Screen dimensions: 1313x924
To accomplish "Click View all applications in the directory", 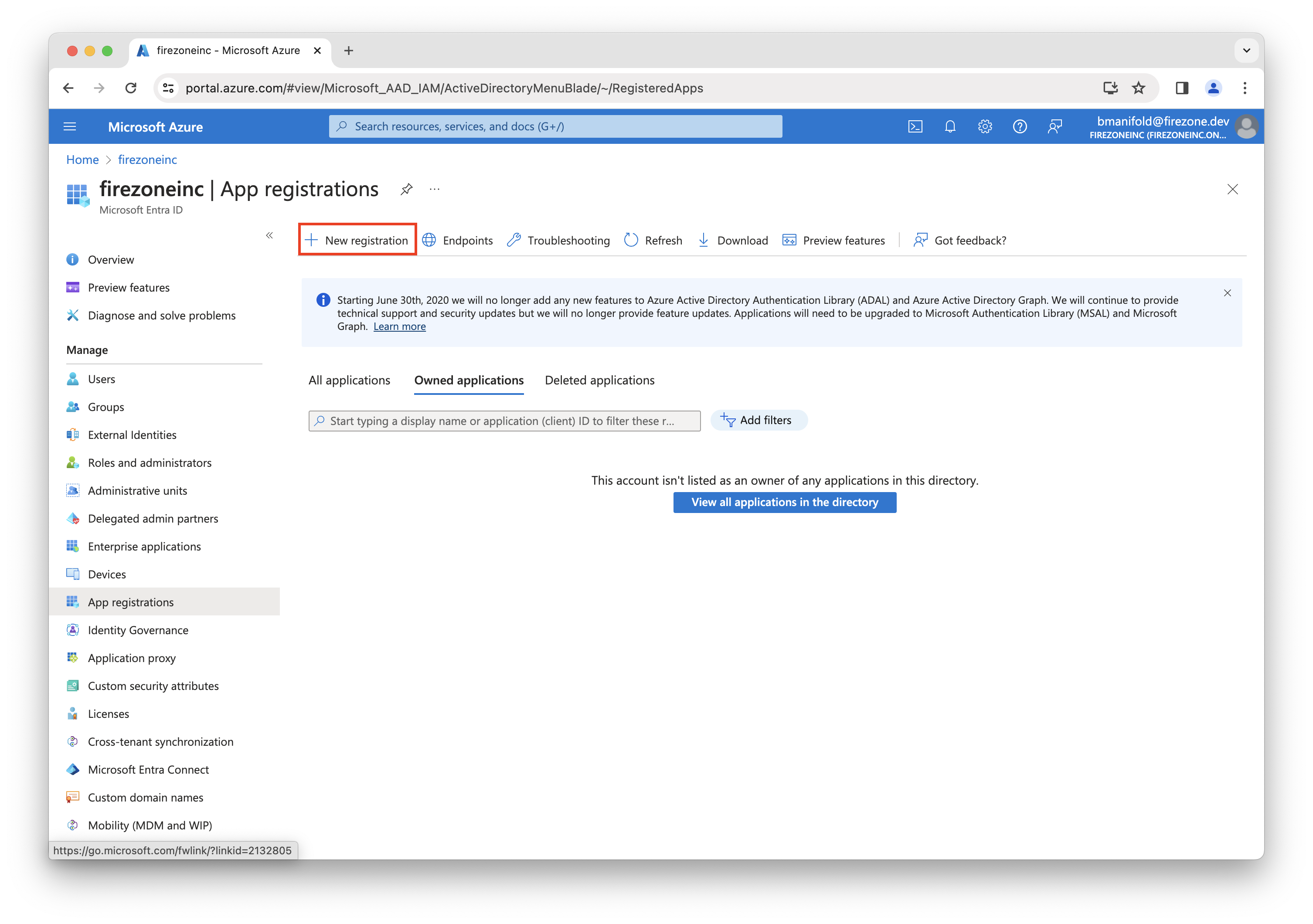I will click(x=785, y=502).
